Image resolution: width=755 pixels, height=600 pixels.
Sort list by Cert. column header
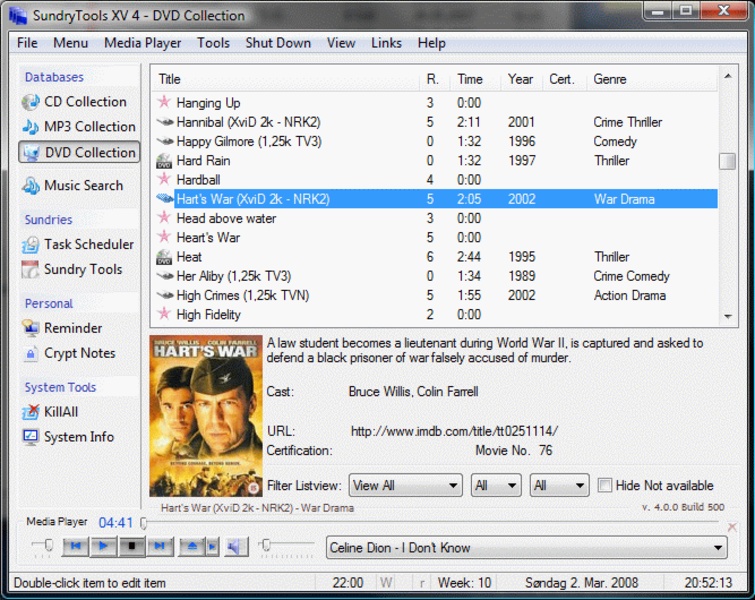coord(565,79)
